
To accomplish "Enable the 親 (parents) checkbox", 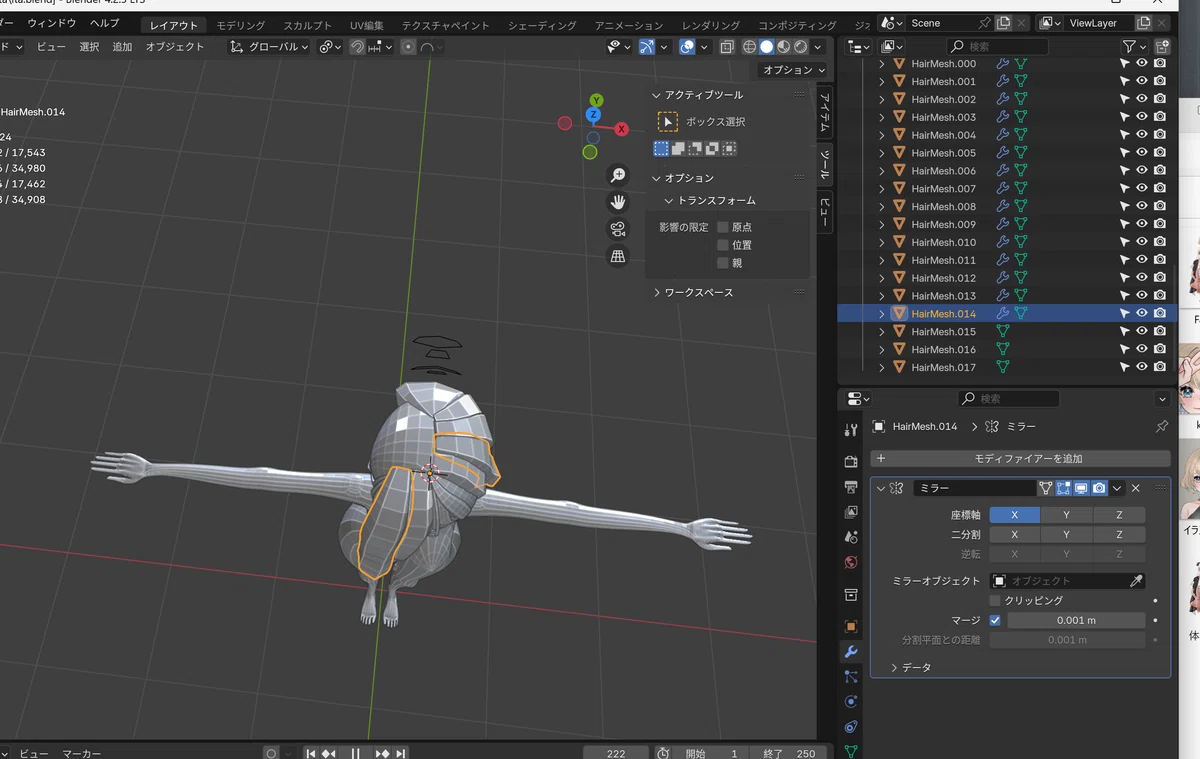I will [x=723, y=264].
